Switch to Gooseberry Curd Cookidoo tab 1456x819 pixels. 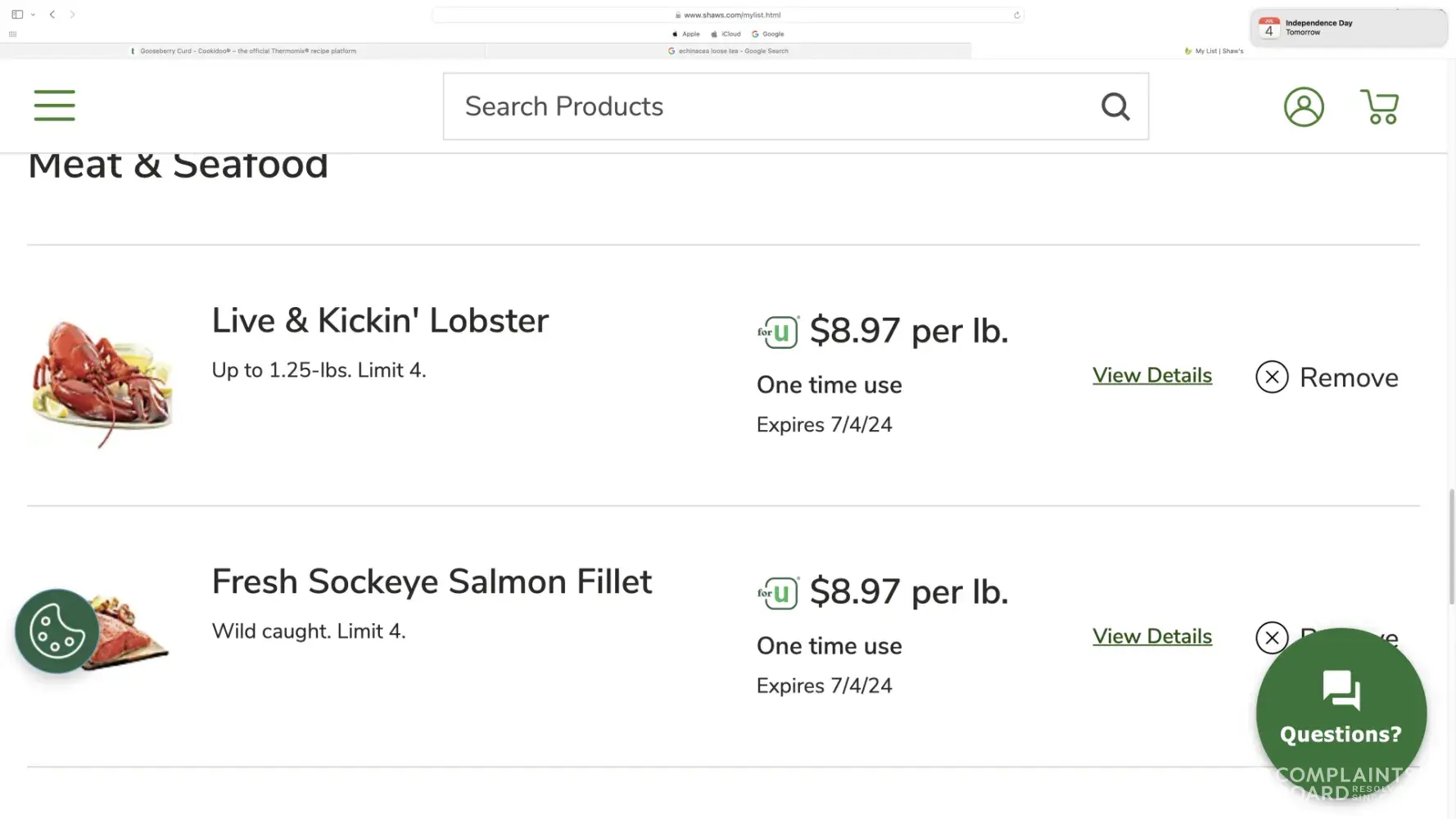click(x=243, y=51)
